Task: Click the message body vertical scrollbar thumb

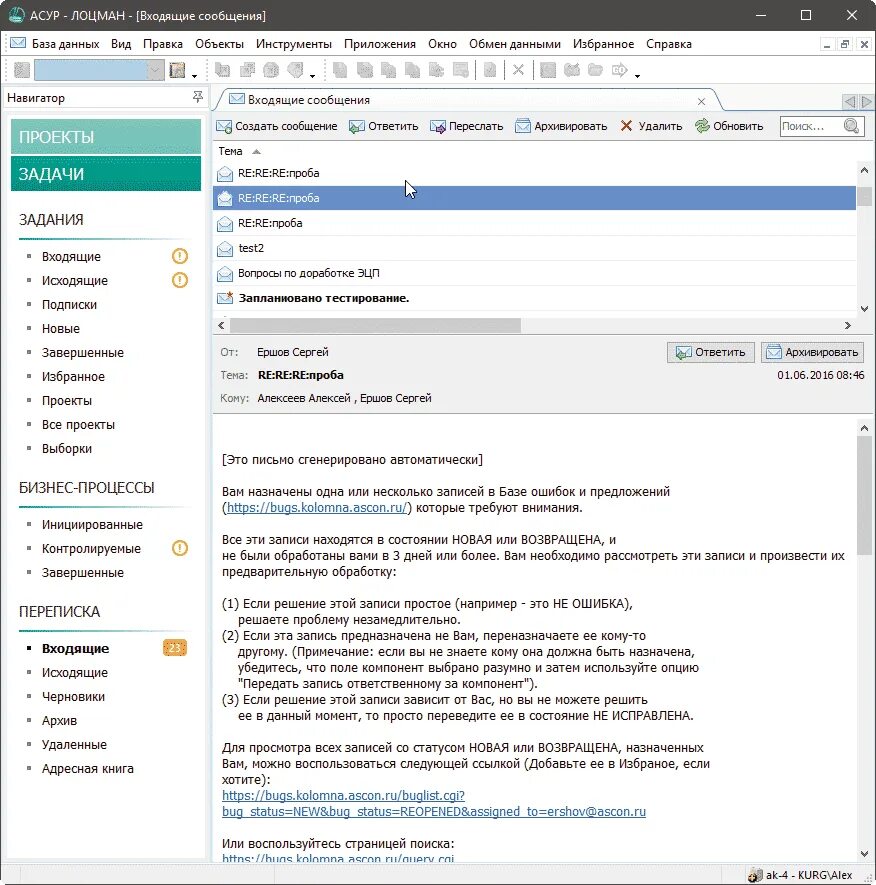Action: tap(864, 495)
